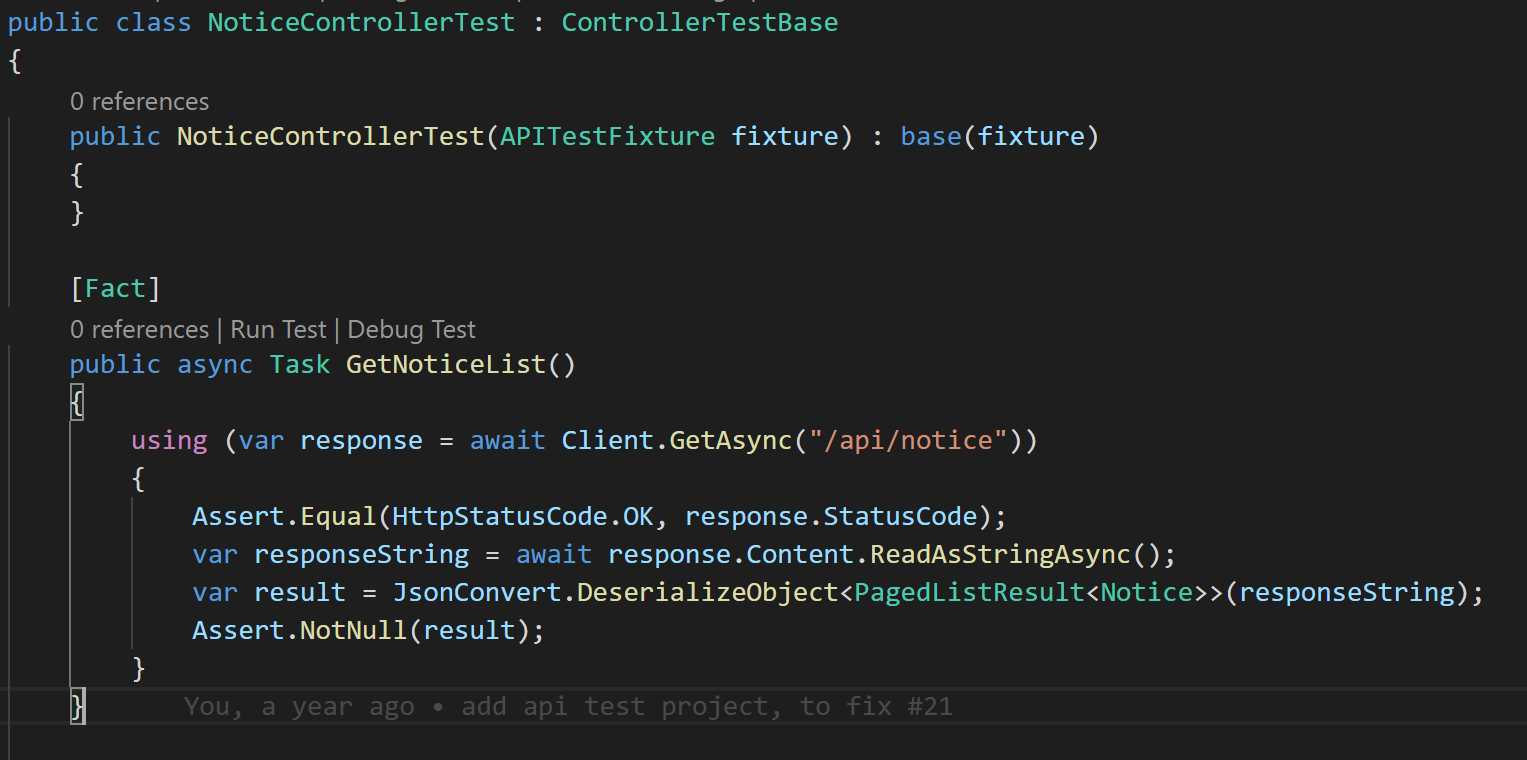1527x760 pixels.
Task: Click the responseString variable declaration
Action: [361, 555]
